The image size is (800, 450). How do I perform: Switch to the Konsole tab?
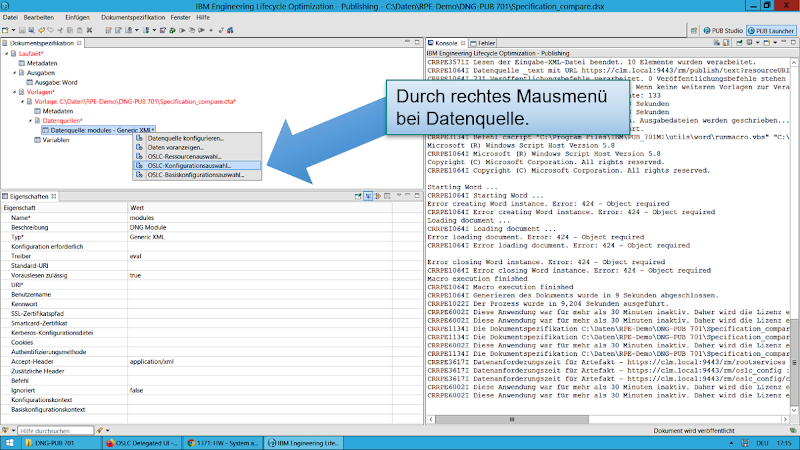[x=446, y=43]
